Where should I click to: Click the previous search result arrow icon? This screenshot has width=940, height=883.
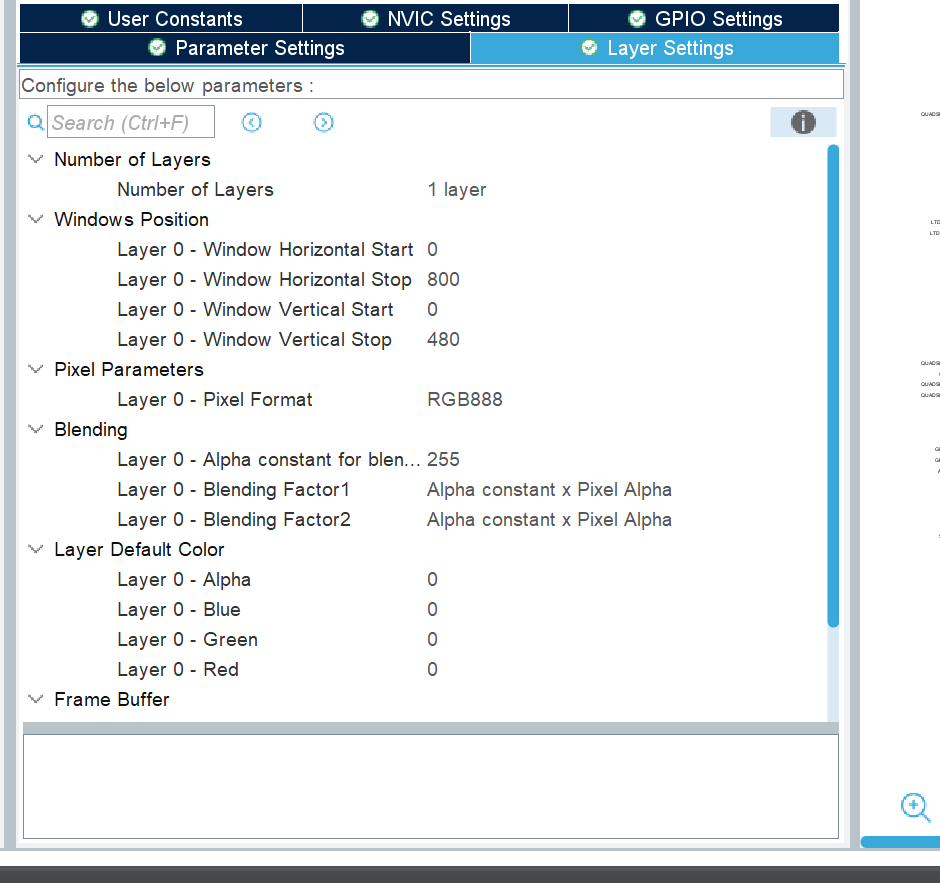tap(251, 121)
